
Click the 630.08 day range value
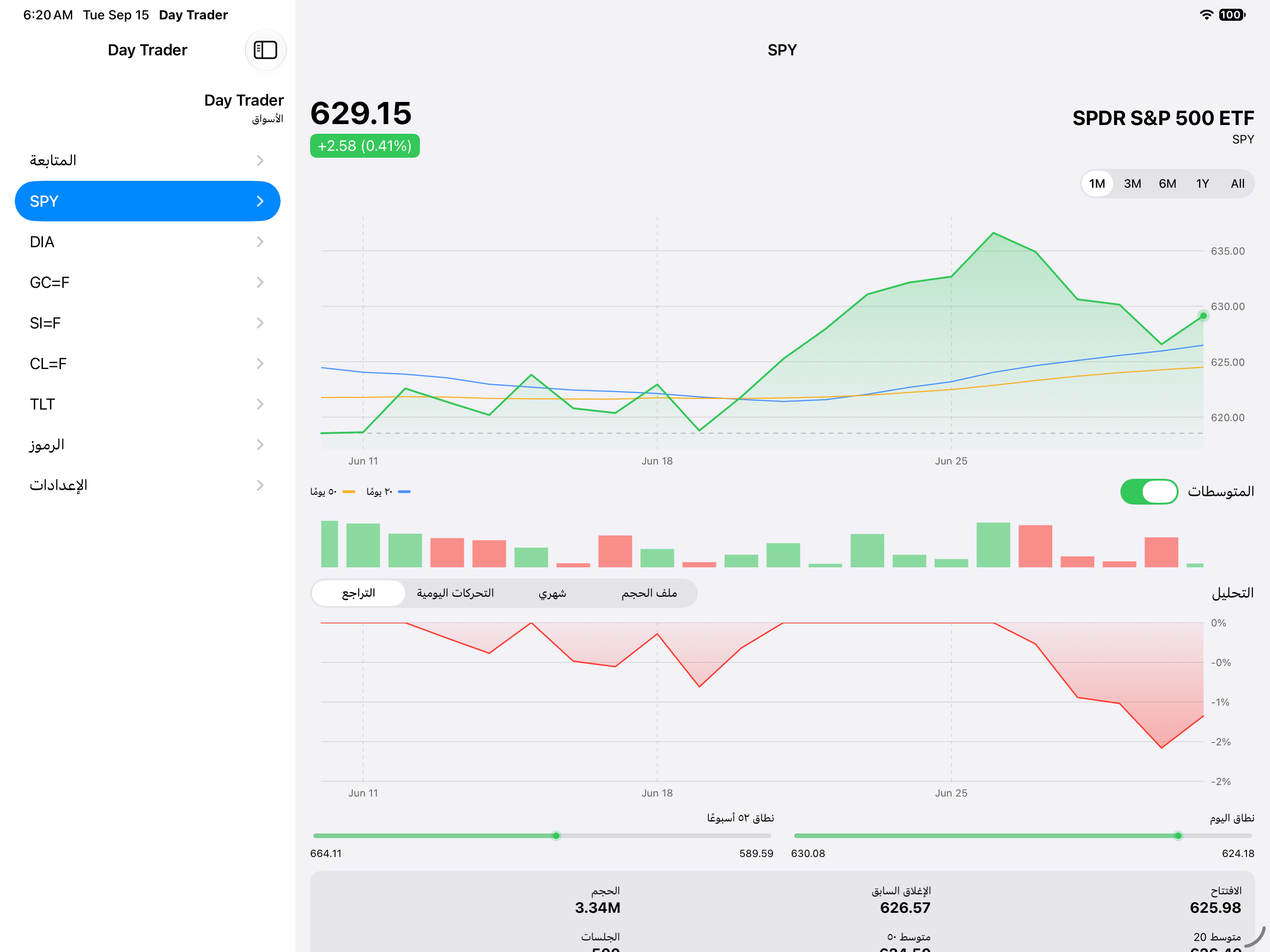point(808,854)
